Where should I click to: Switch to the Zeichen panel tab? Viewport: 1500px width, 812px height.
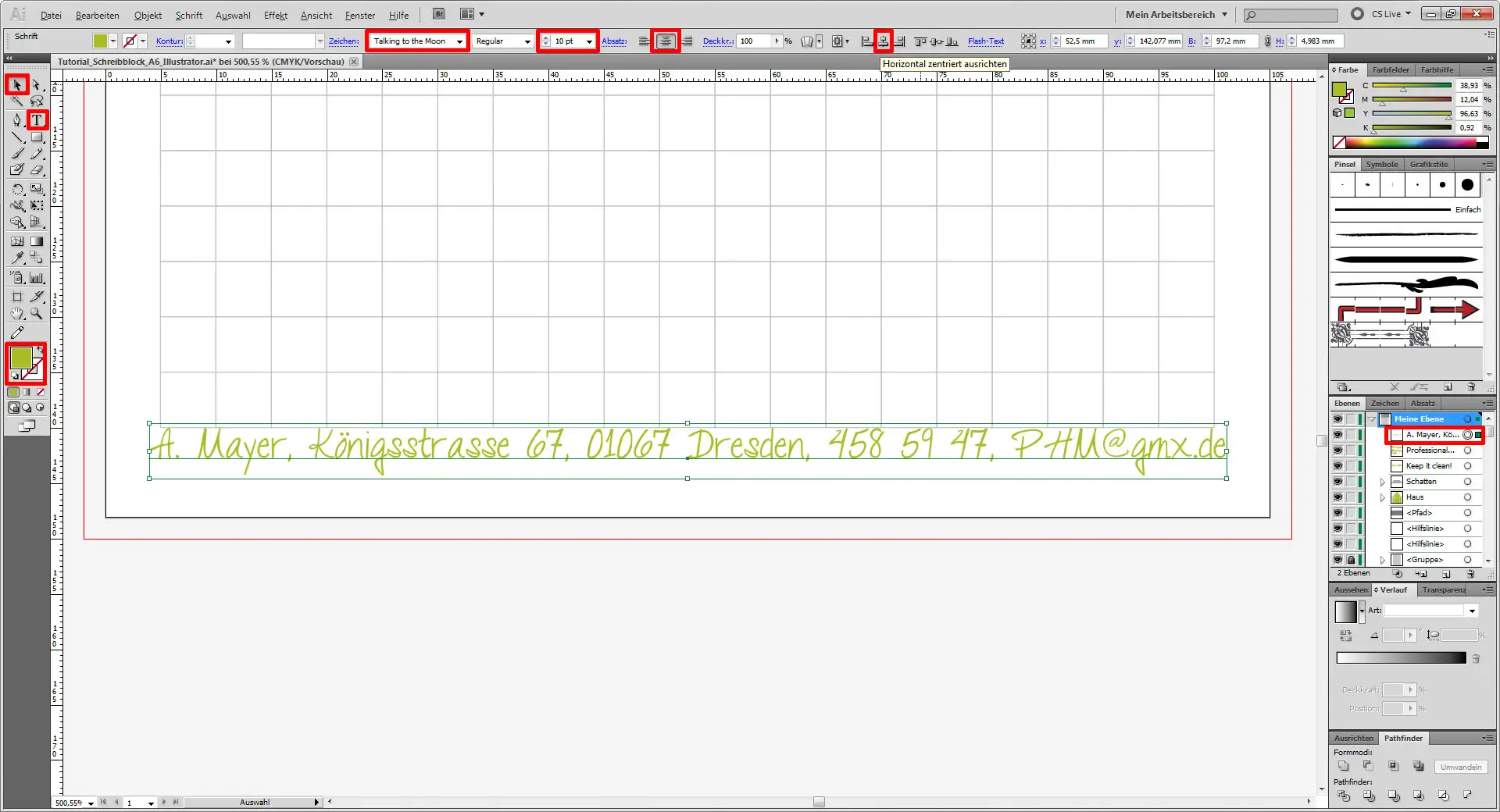(x=1384, y=404)
